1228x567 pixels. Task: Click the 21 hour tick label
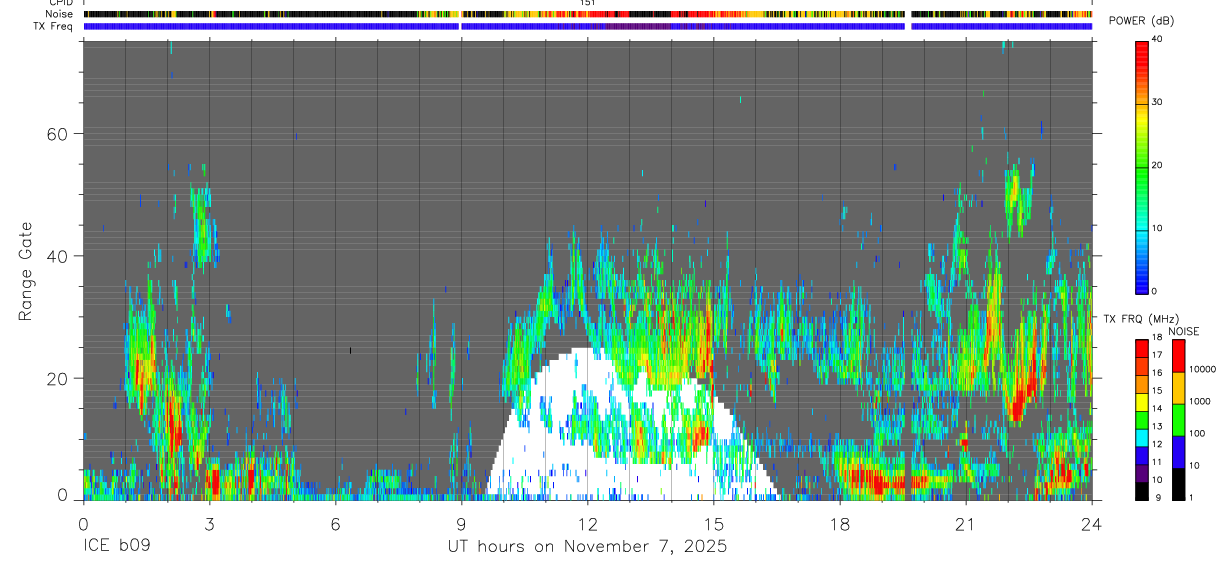point(965,524)
